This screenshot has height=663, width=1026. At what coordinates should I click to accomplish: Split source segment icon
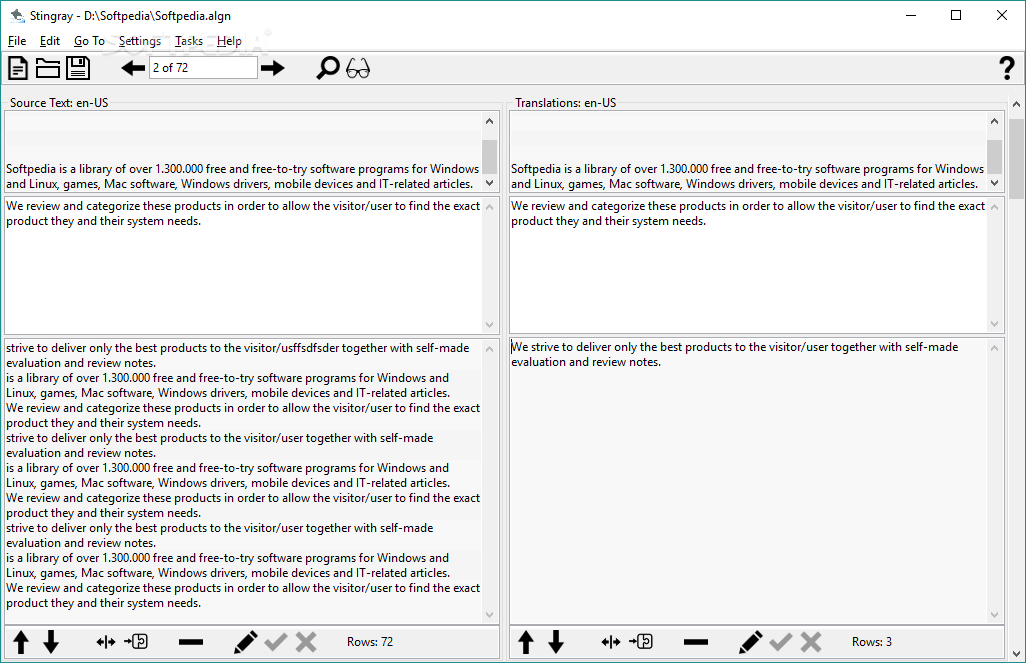pos(105,642)
